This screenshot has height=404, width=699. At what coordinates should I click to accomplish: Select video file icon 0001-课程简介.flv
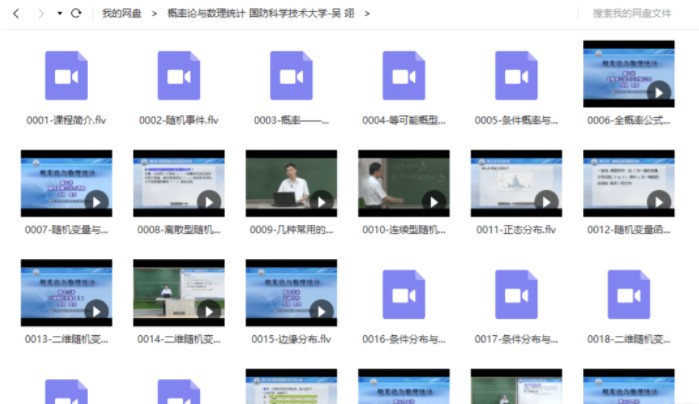66,75
